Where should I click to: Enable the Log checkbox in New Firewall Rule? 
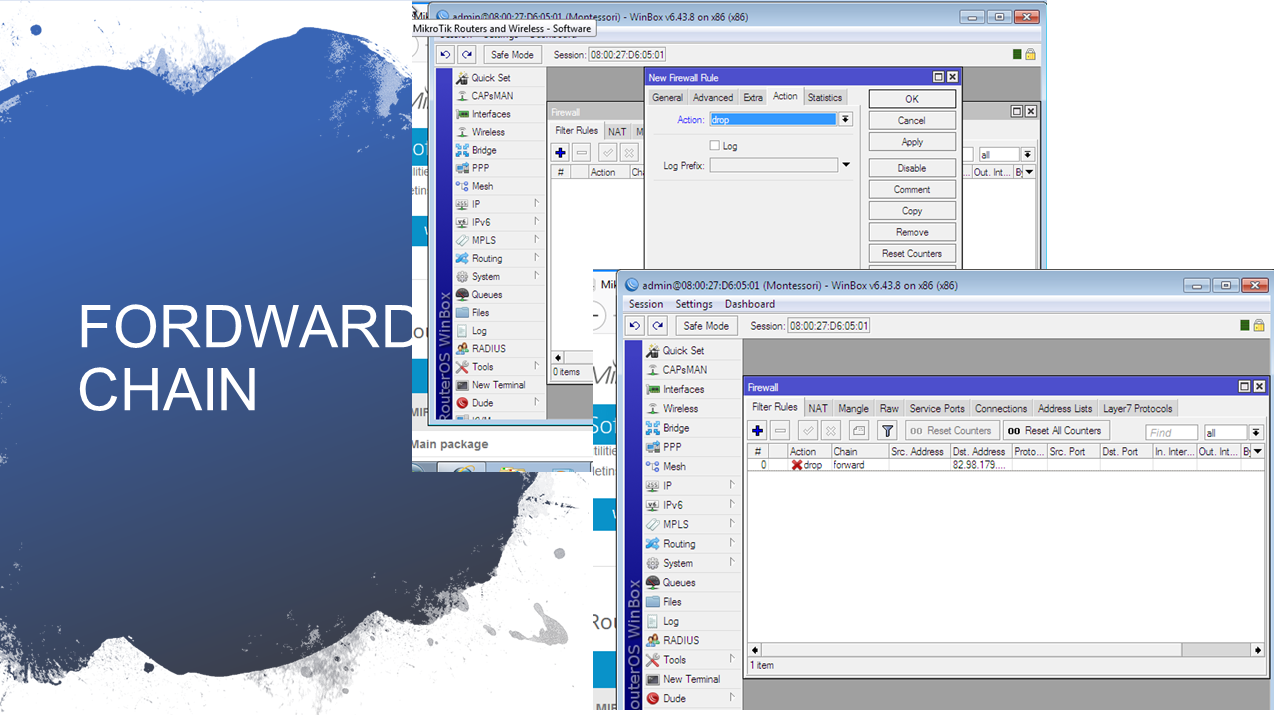point(714,146)
